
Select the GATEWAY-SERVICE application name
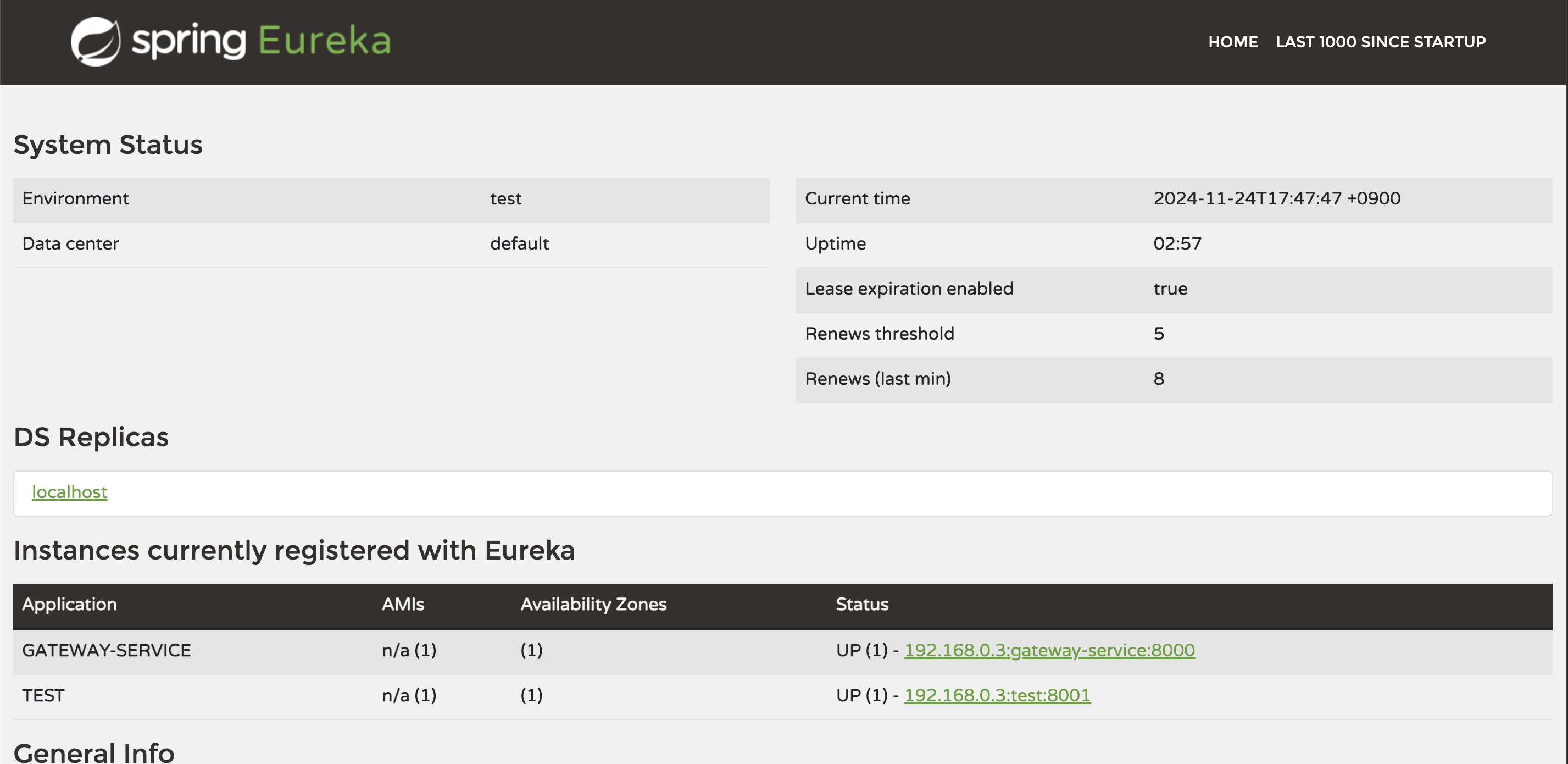[x=107, y=650]
